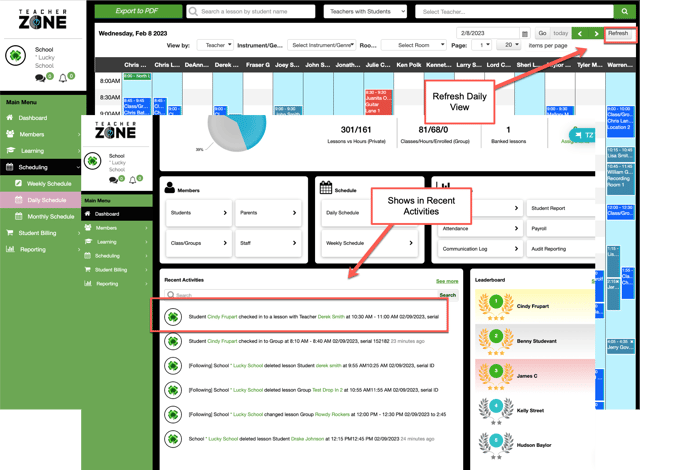The image size is (688, 470).
Task: Open Attendance card on dashboard
Action: click(480, 229)
